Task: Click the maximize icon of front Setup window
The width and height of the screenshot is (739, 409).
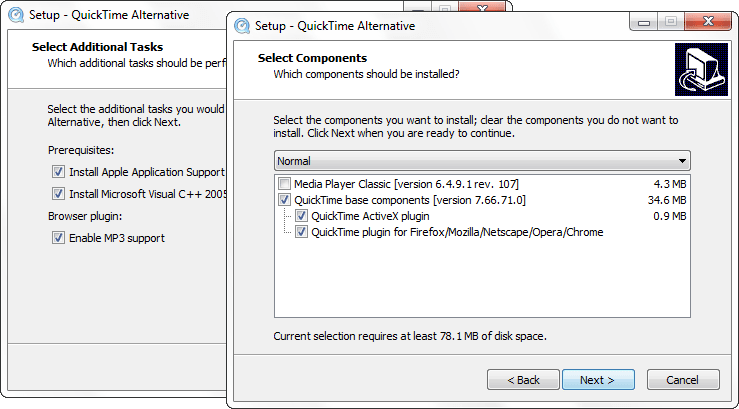Action: tap(671, 22)
